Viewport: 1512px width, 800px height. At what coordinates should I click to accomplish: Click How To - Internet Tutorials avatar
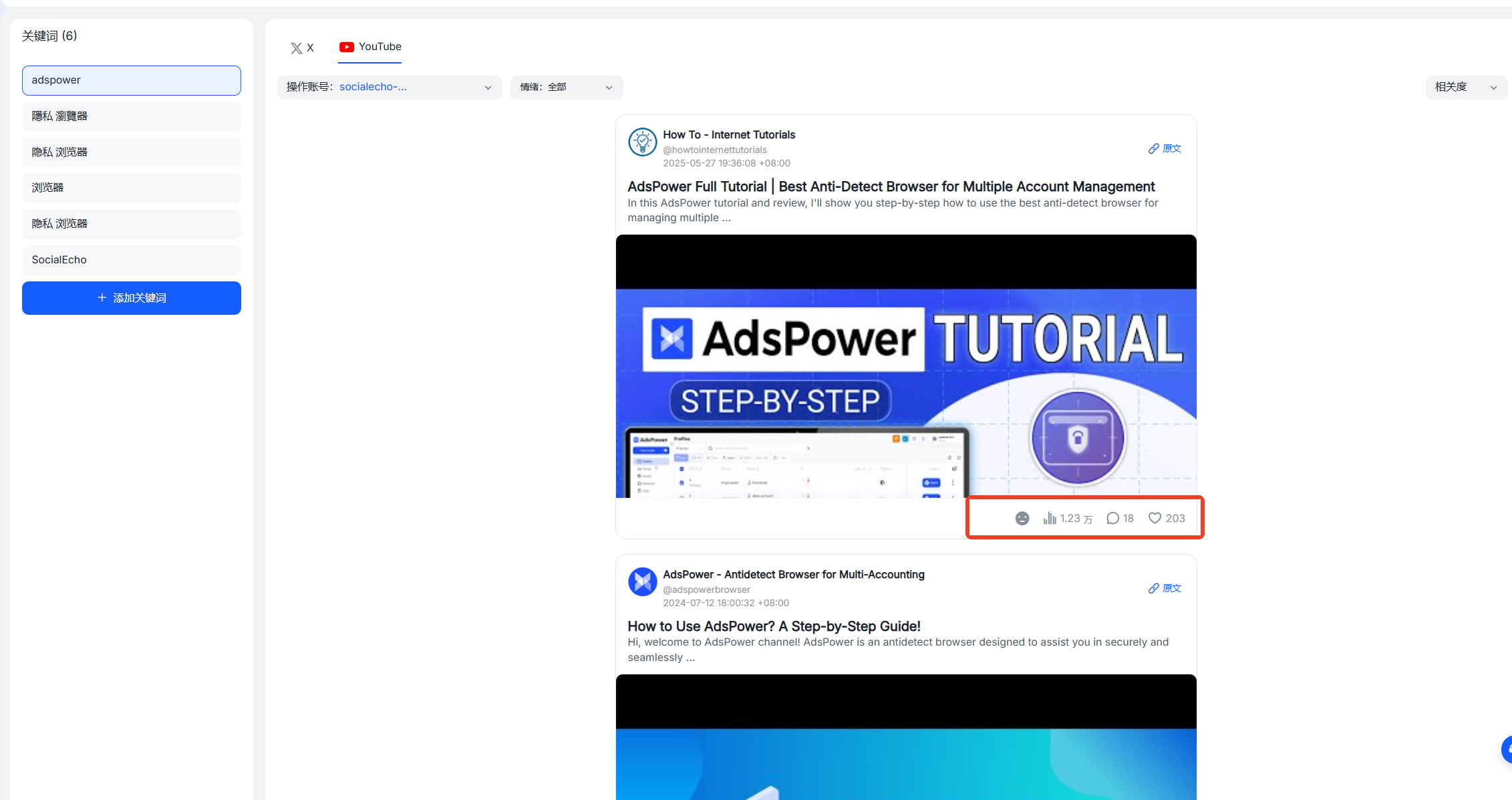pyautogui.click(x=642, y=142)
